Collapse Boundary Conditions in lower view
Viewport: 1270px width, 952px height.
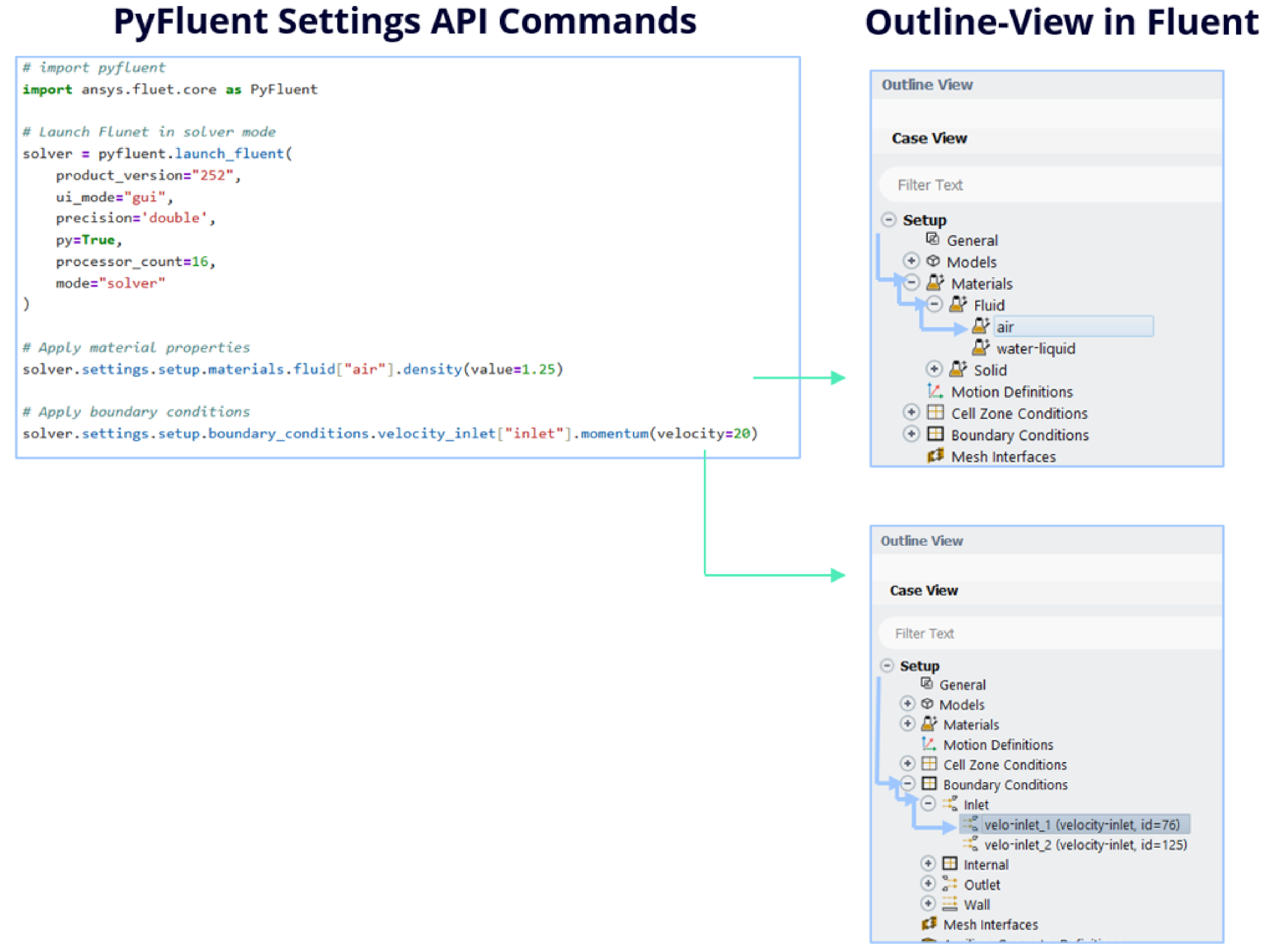[907, 783]
